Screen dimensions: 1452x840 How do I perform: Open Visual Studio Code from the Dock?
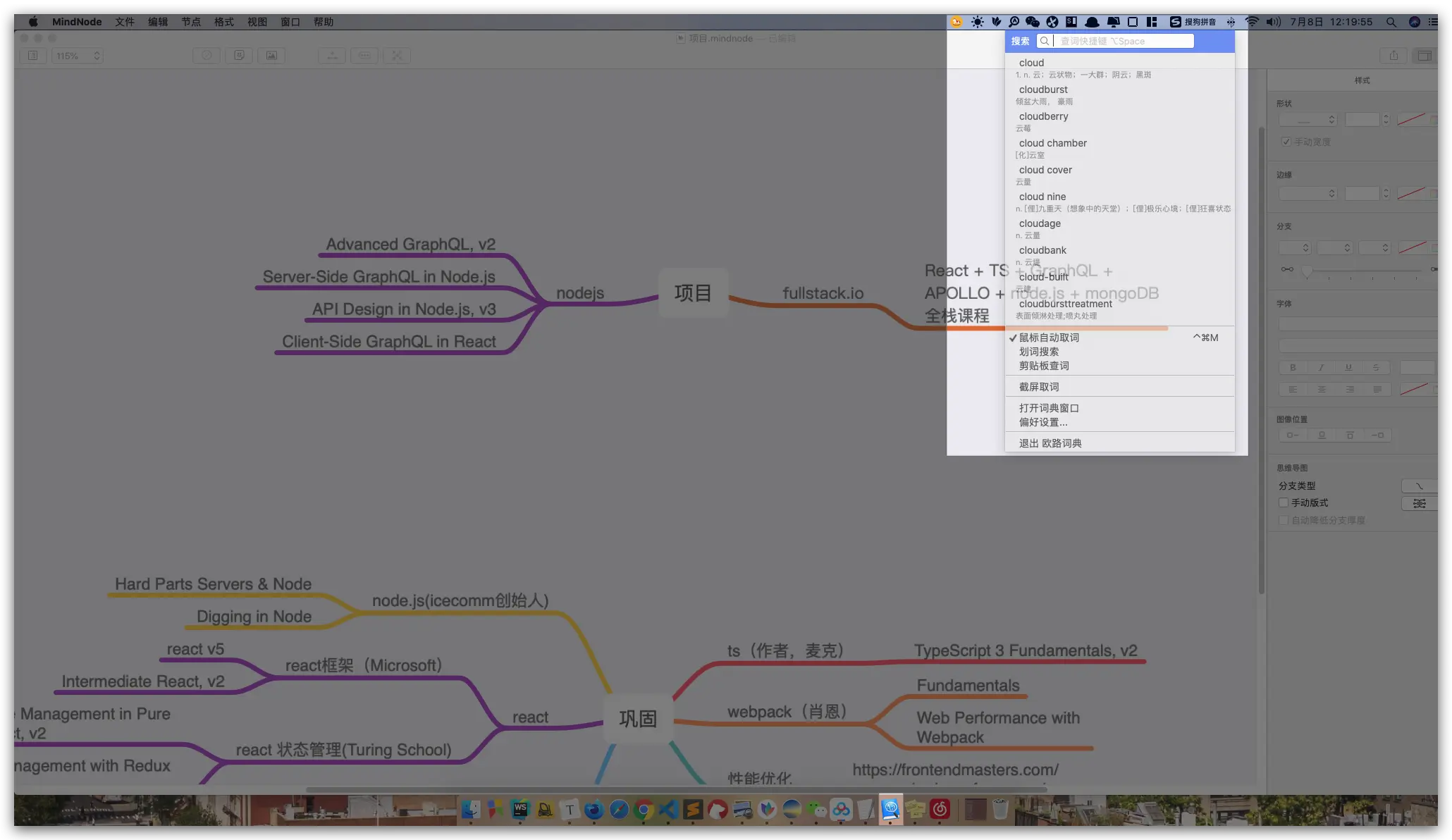(x=668, y=810)
